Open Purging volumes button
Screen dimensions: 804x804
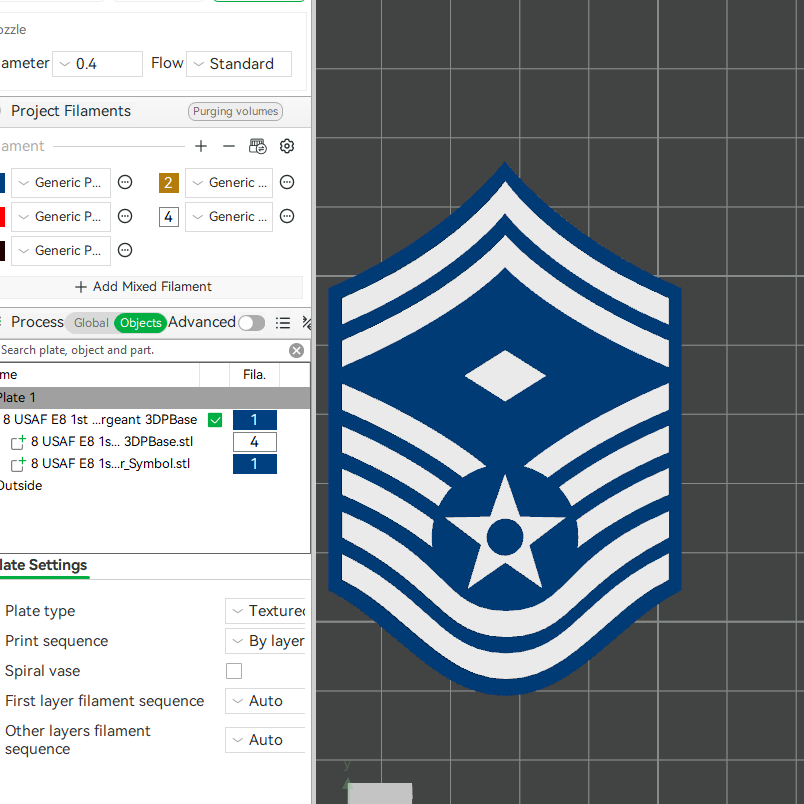(235, 111)
